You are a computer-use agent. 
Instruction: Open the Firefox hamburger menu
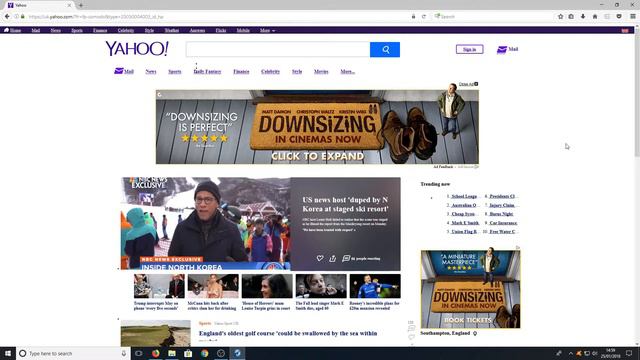click(x=632, y=17)
